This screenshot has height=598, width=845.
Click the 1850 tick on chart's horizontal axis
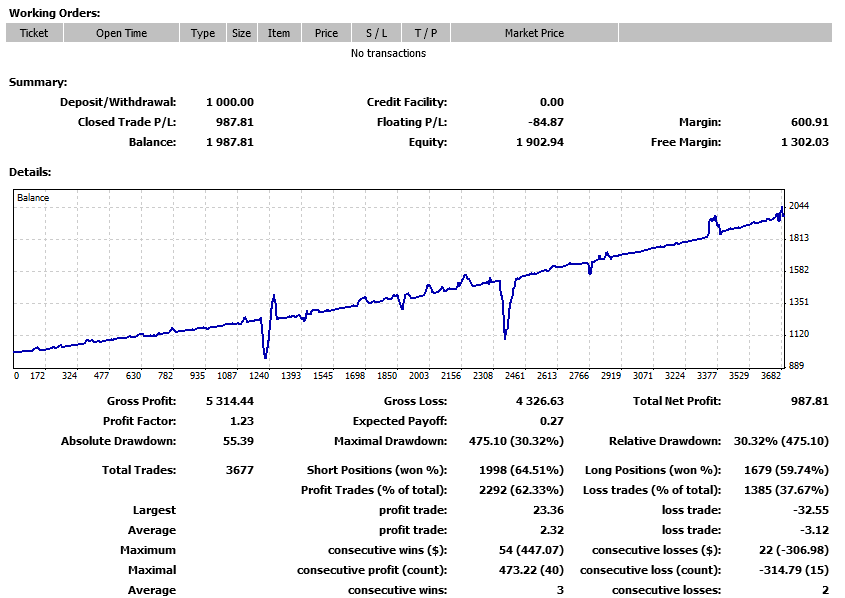pyautogui.click(x=386, y=376)
